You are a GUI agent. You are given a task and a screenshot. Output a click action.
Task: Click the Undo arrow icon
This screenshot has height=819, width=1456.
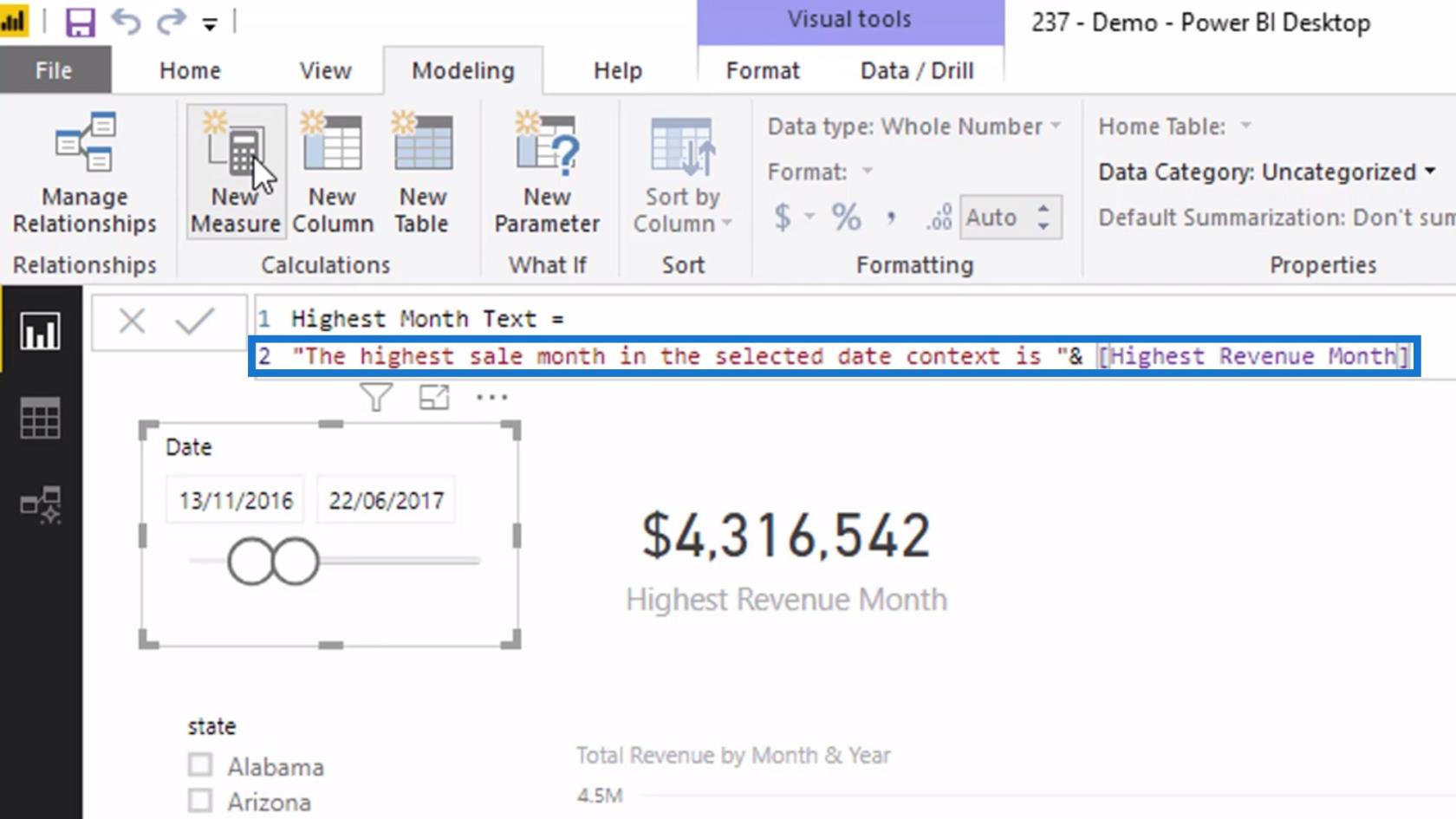click(x=126, y=21)
